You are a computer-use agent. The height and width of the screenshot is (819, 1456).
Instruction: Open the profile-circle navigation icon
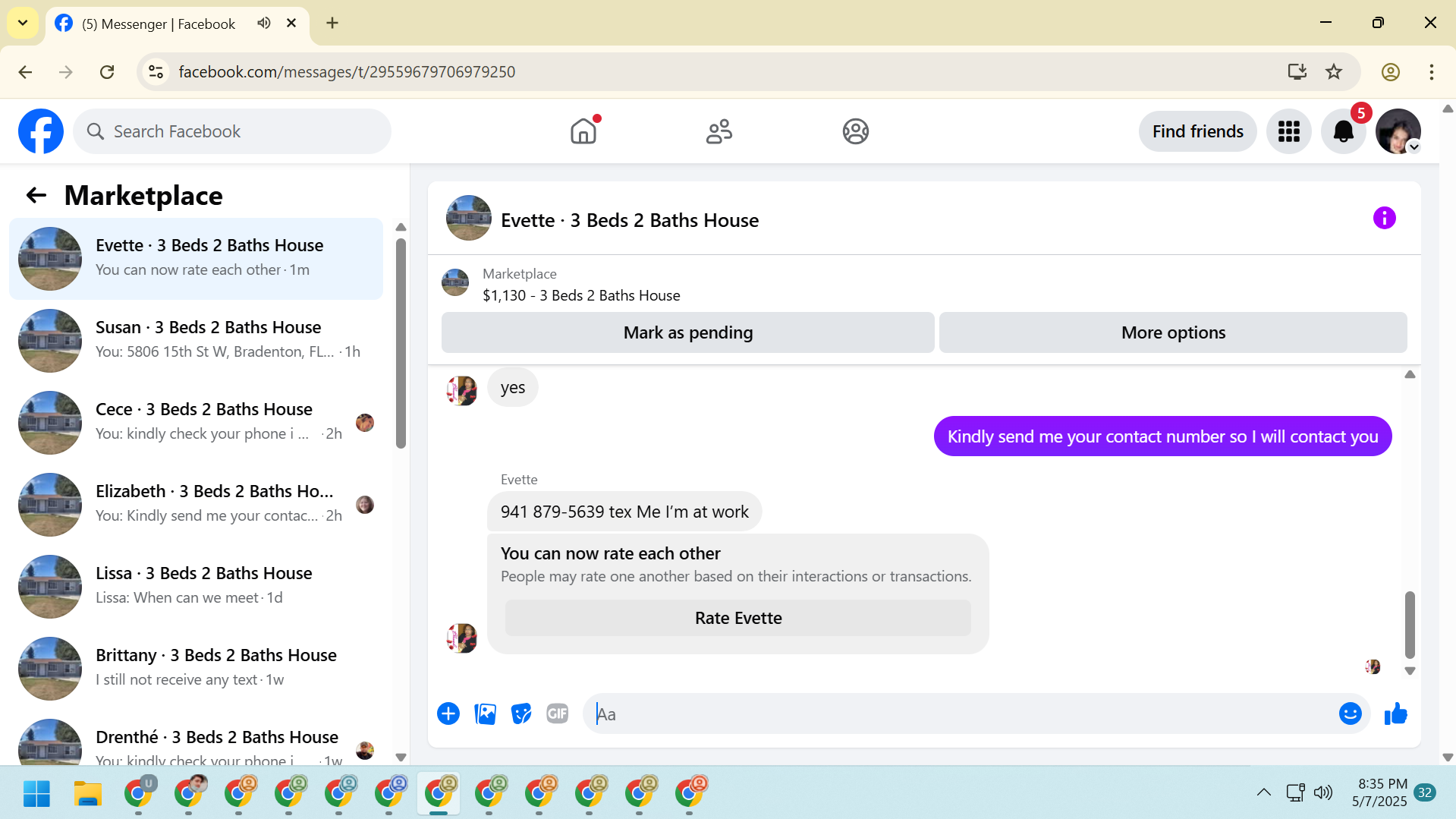[x=855, y=131]
